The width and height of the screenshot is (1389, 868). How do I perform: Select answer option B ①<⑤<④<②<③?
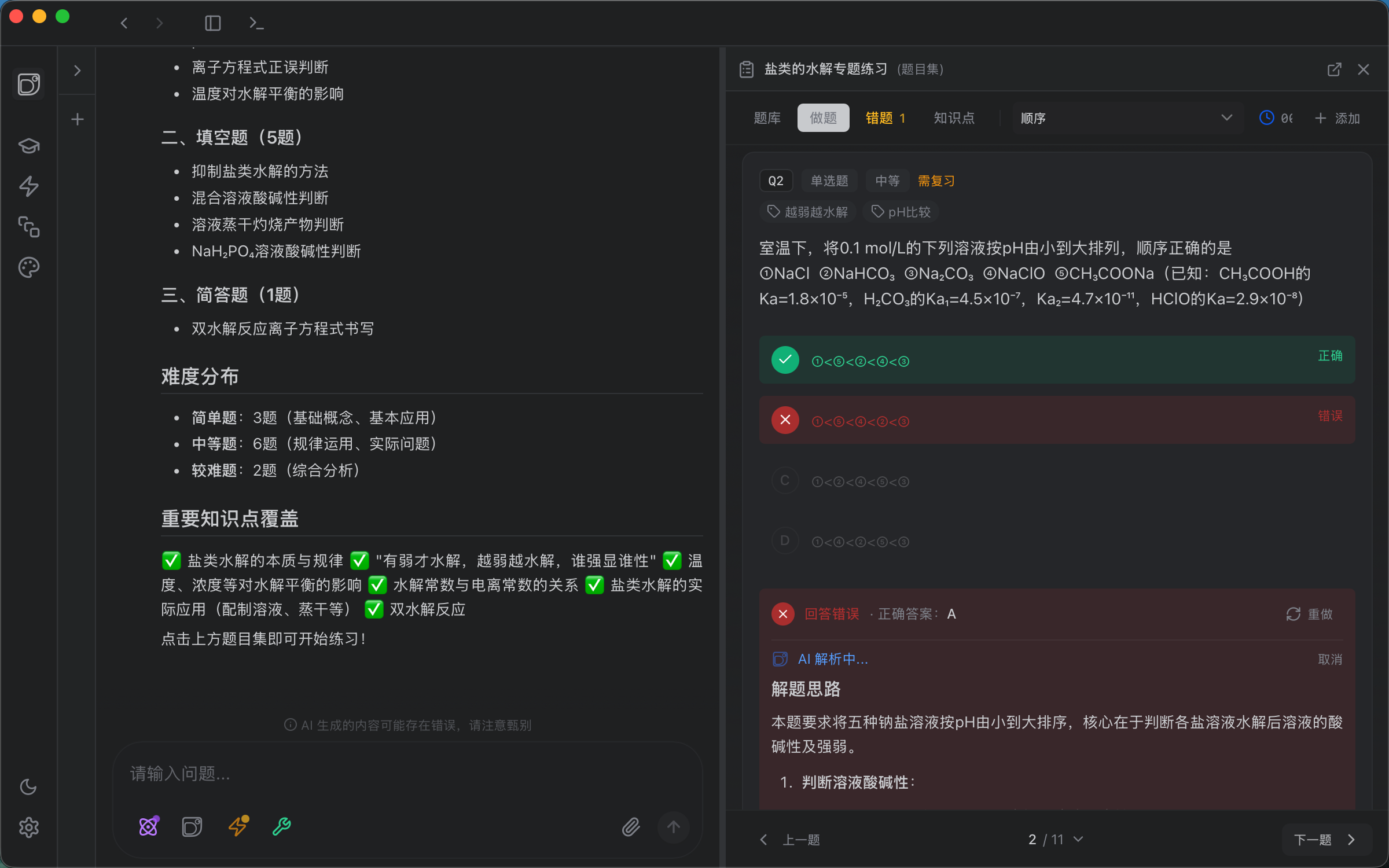pos(1057,420)
